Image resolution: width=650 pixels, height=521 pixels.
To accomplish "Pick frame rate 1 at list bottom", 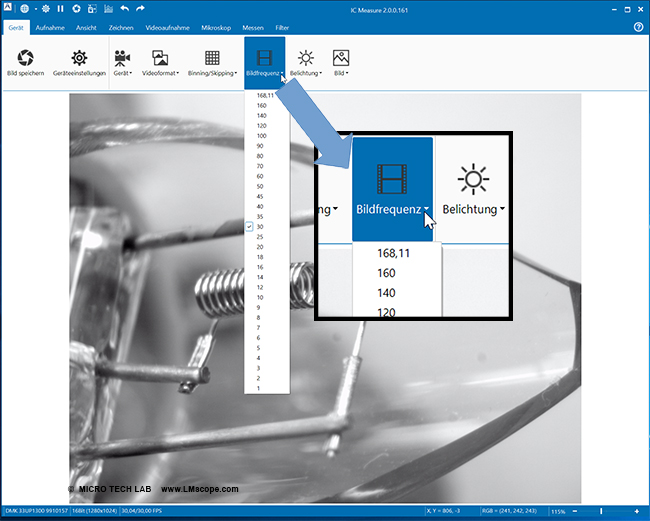I will click(x=261, y=385).
